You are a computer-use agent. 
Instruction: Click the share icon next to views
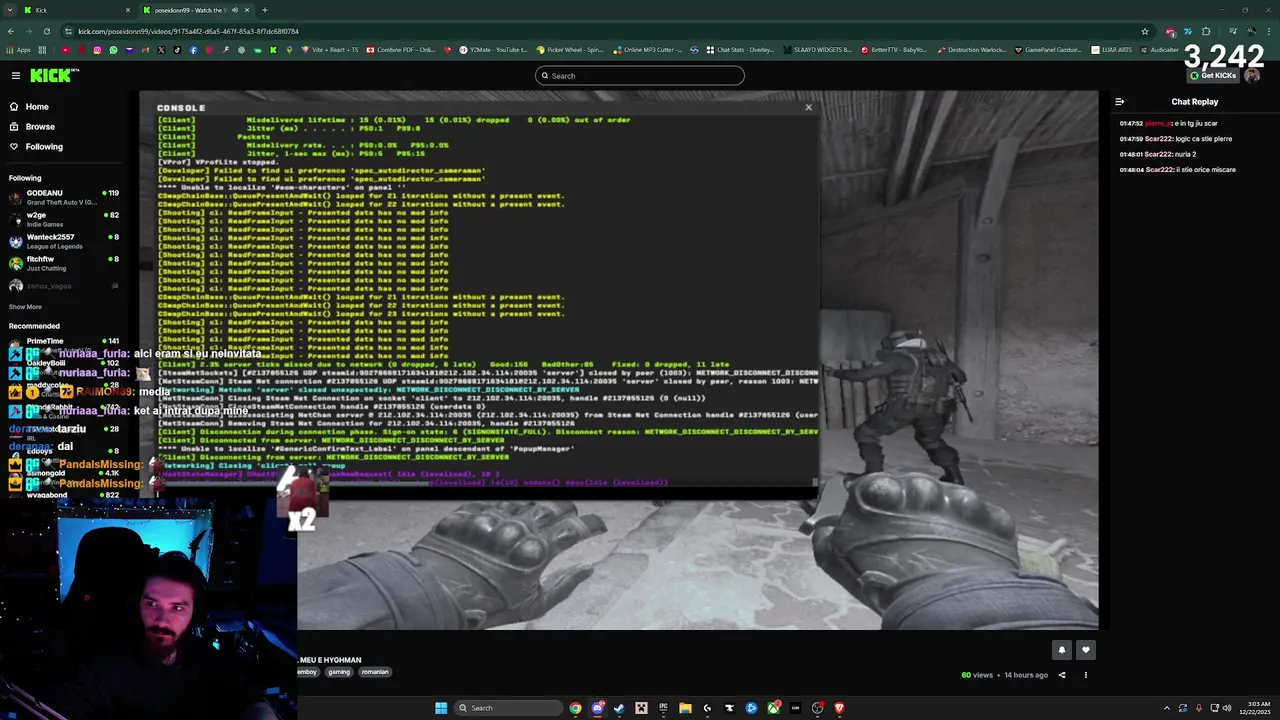tap(1062, 675)
